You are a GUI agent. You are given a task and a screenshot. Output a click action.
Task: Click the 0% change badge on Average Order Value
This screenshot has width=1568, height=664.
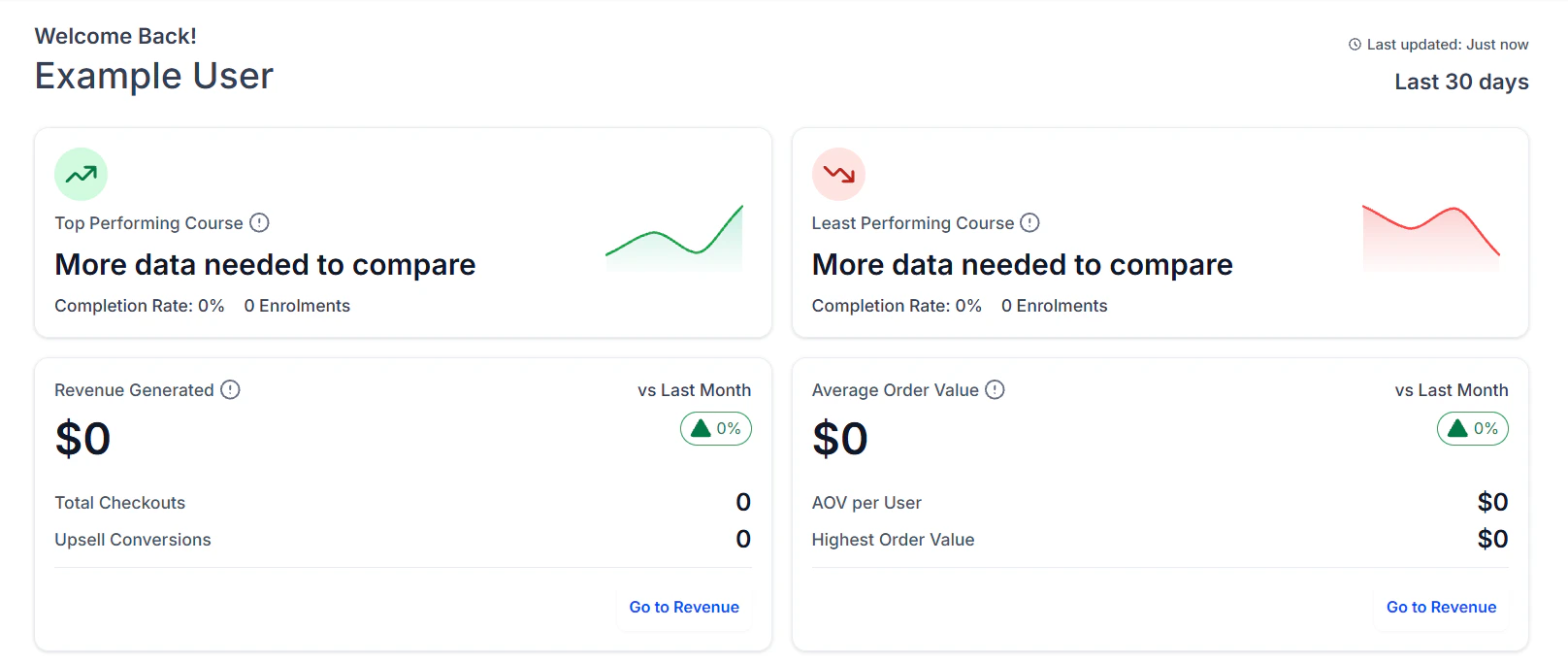(x=1473, y=428)
